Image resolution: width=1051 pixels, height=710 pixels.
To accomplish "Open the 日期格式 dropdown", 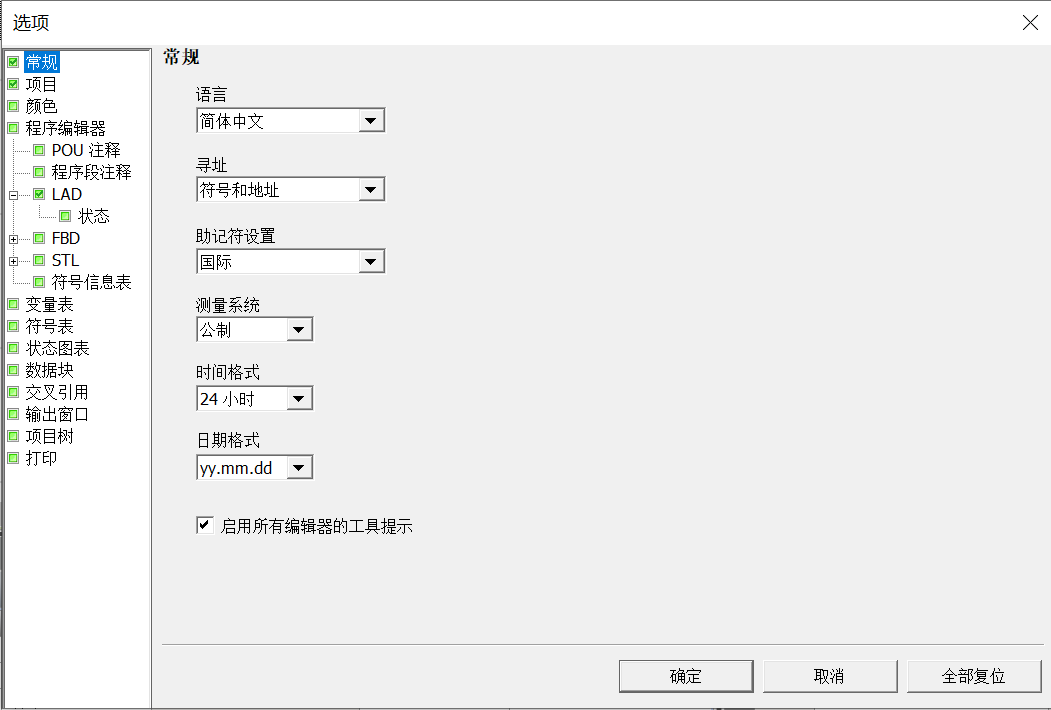I will click(x=299, y=468).
